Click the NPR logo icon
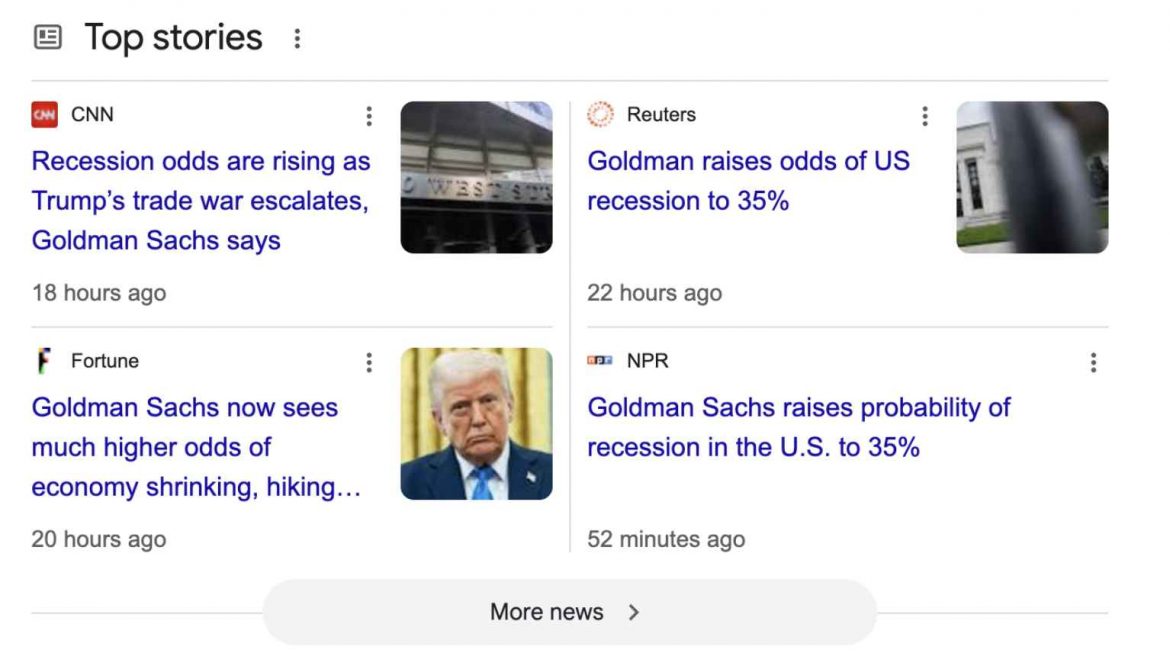Screen dimensions: 1170x663 (x=600, y=361)
